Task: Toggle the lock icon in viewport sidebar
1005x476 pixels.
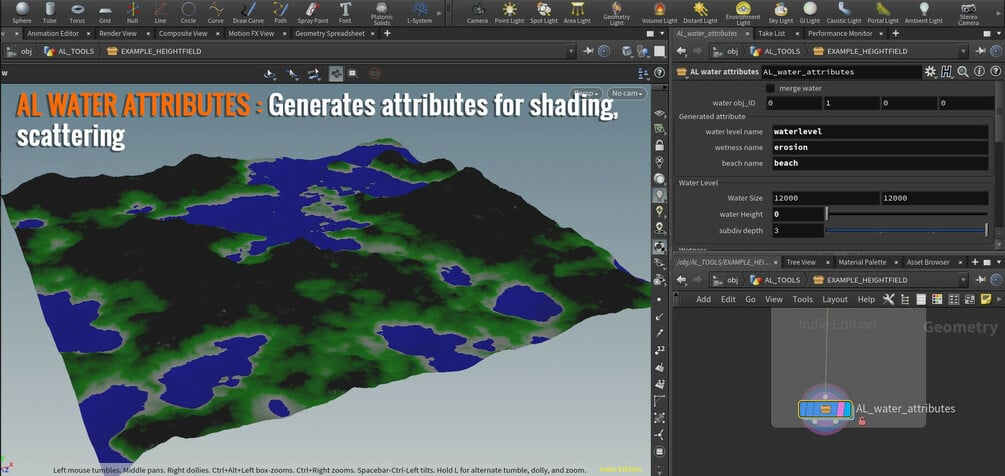Action: coord(659,145)
